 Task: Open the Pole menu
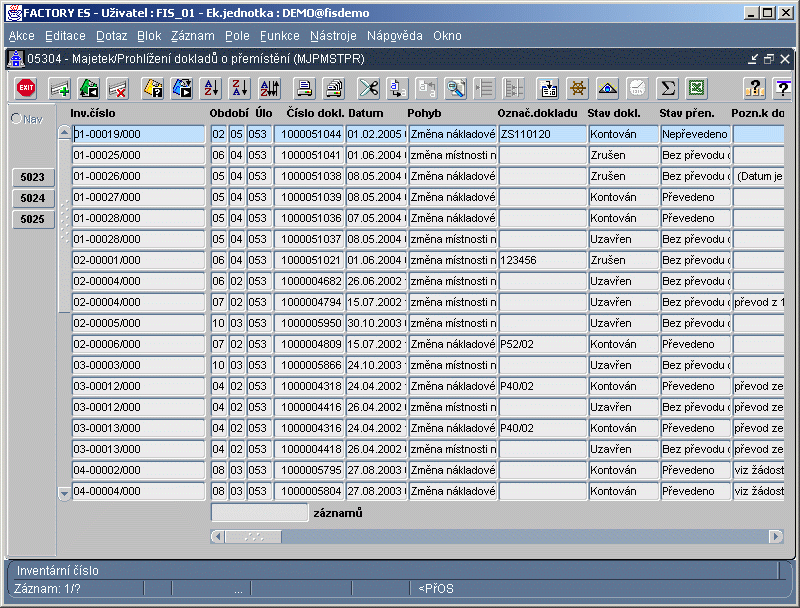click(237, 36)
